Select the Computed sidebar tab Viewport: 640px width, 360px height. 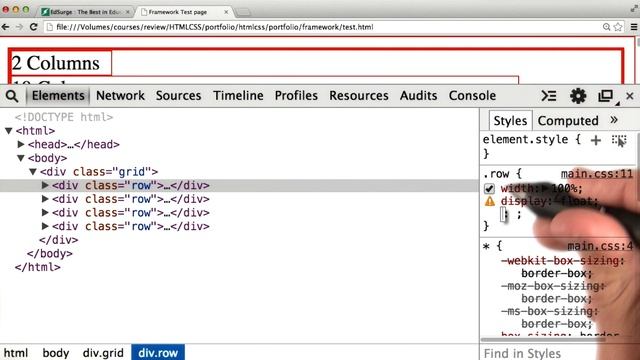pyautogui.click(x=568, y=121)
